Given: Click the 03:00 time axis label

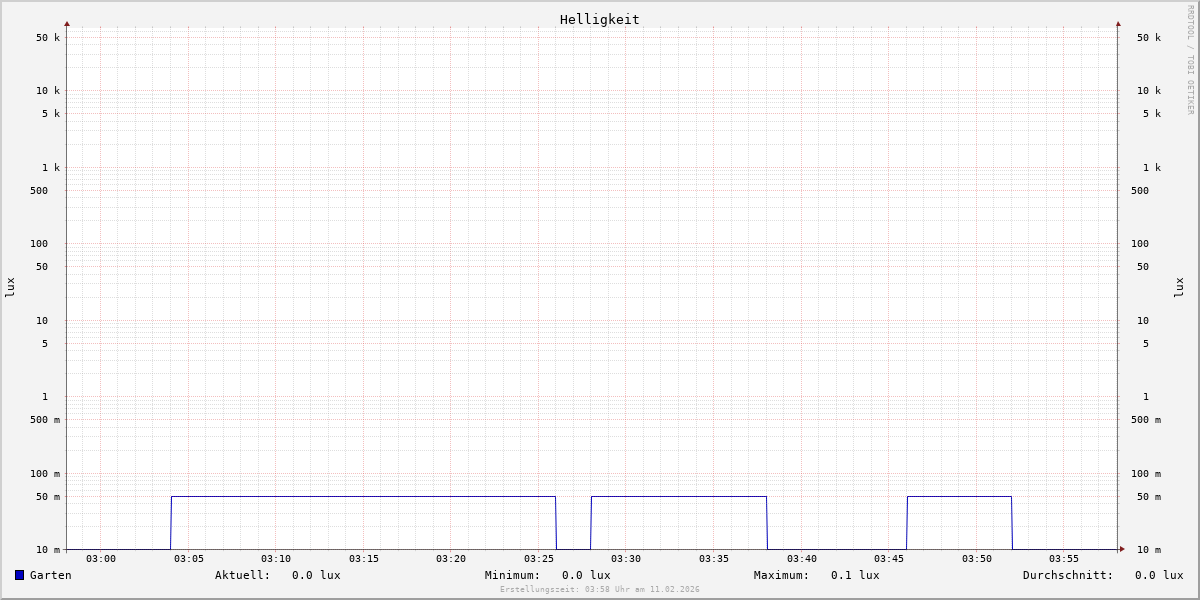Looking at the screenshot, I should click(x=101, y=559).
